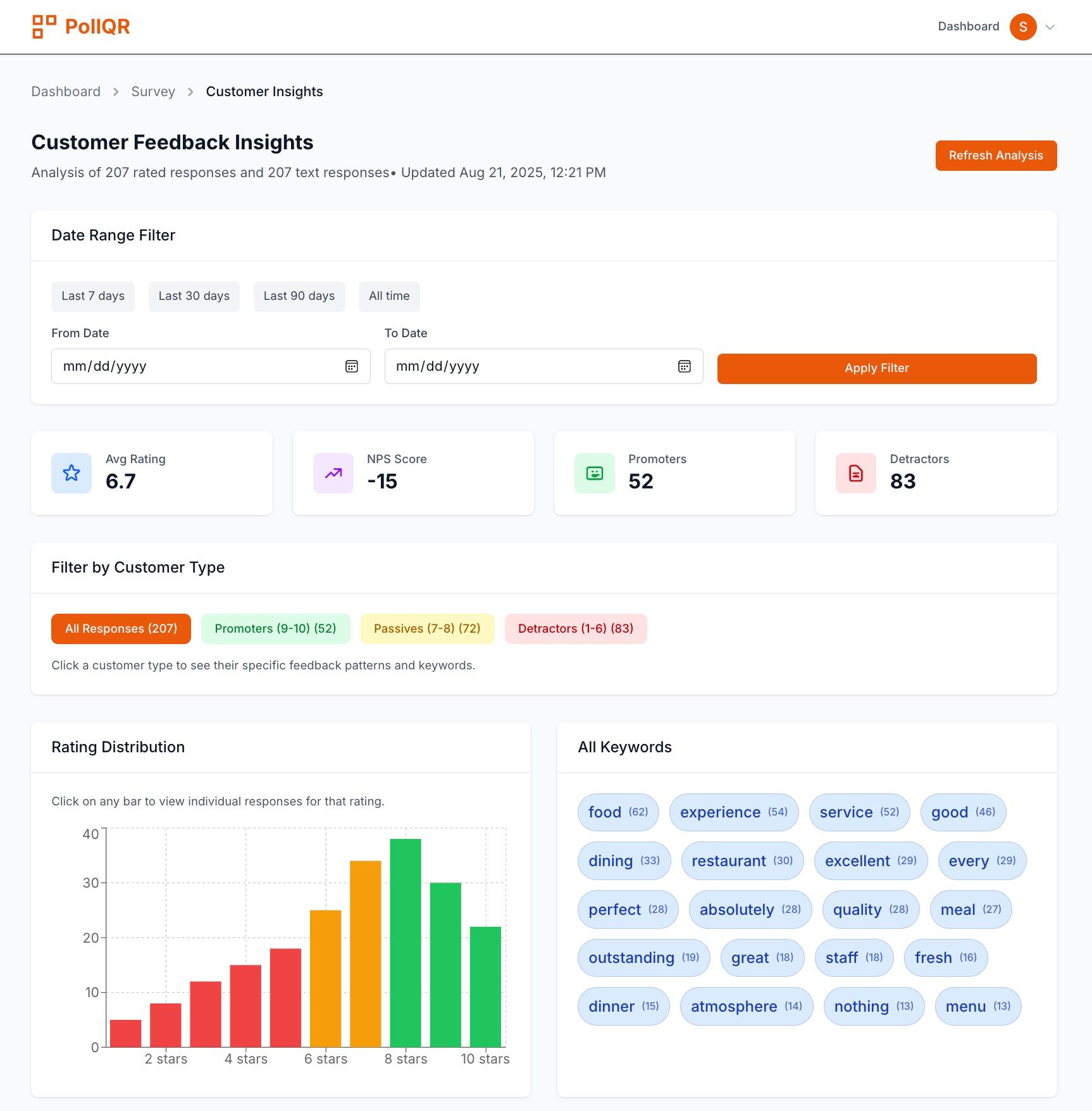
Task: Open Dashboard in top navigation
Action: coord(968,27)
